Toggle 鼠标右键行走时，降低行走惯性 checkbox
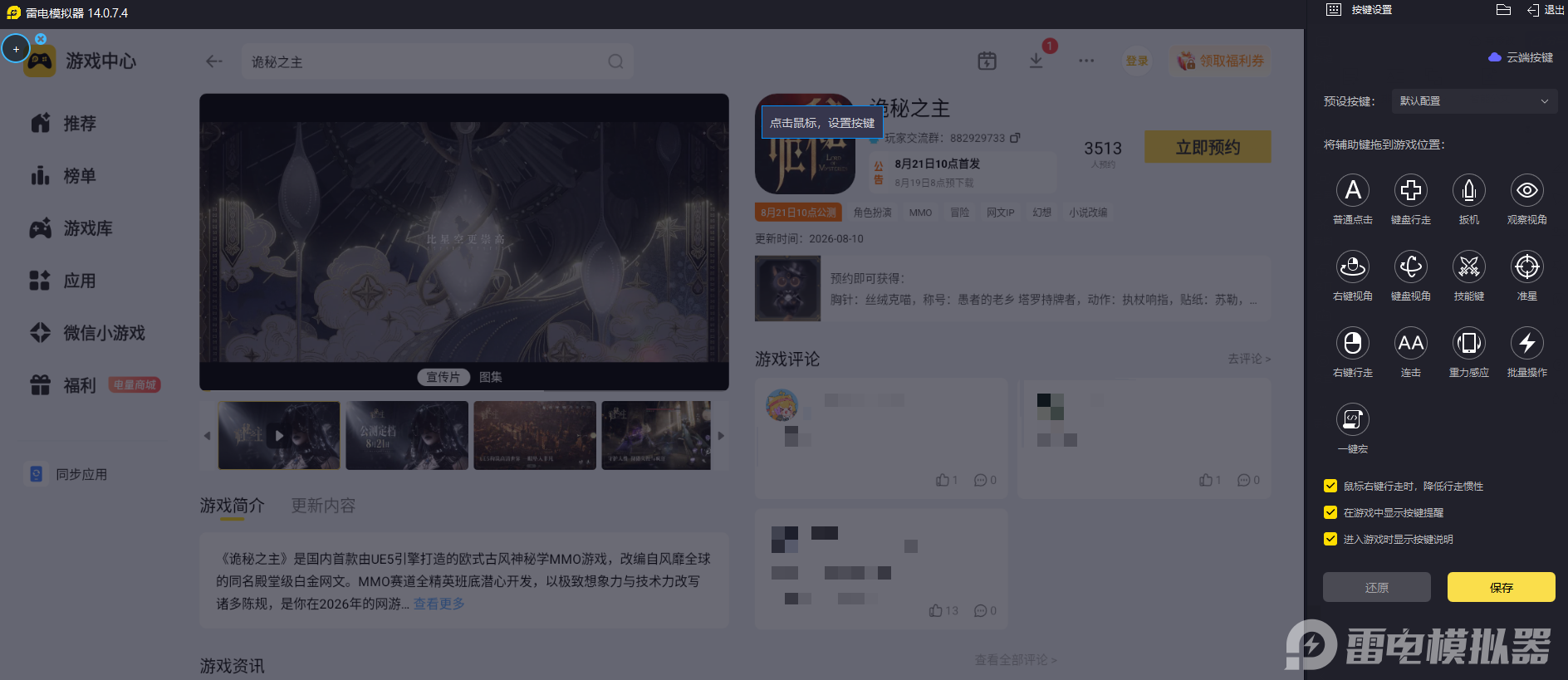This screenshot has height=680, width=1568. pyautogui.click(x=1330, y=486)
